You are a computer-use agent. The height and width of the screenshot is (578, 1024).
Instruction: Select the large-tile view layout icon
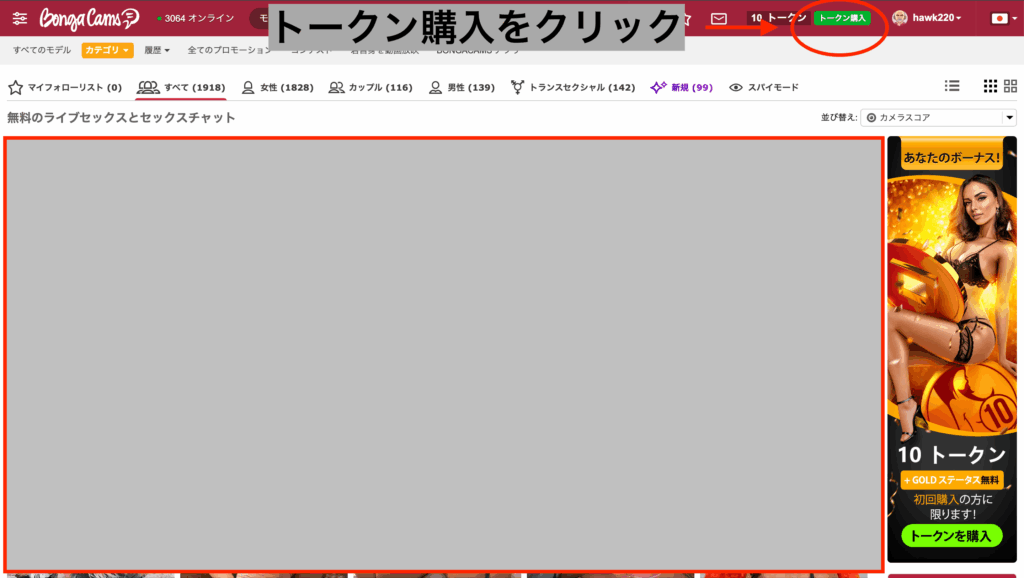[1009, 87]
